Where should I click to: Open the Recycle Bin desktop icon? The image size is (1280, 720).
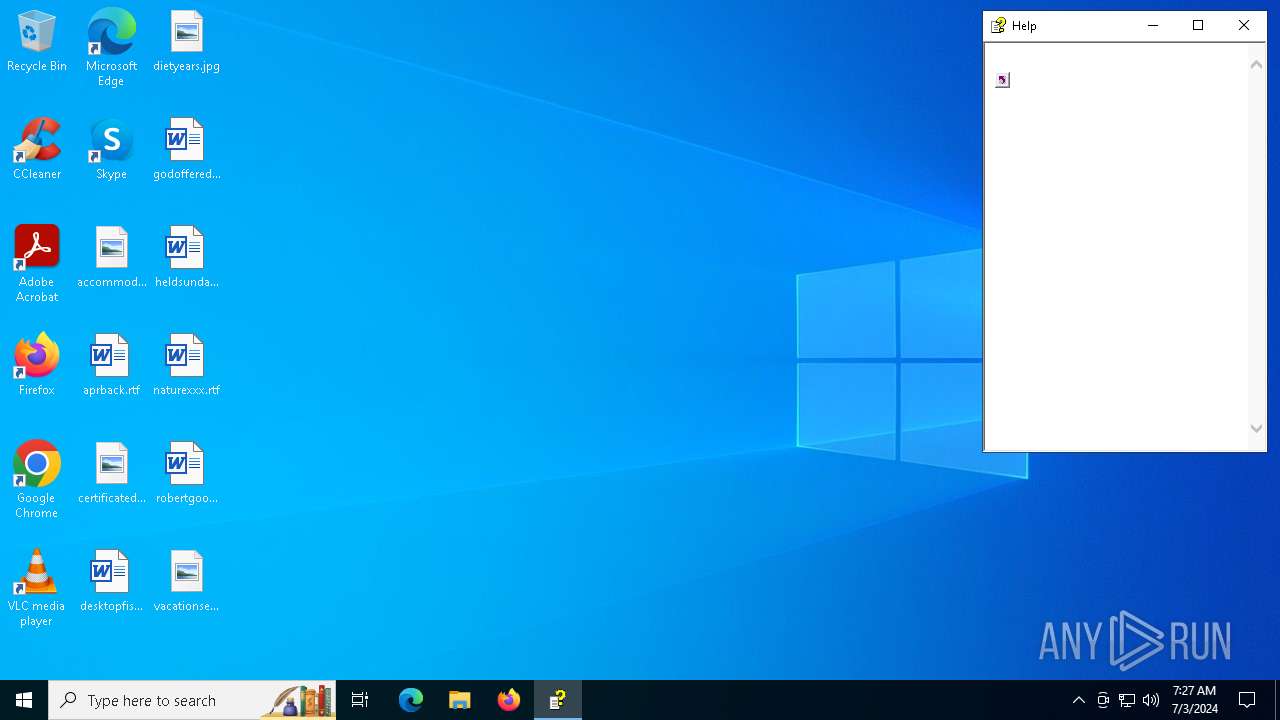coord(37,42)
